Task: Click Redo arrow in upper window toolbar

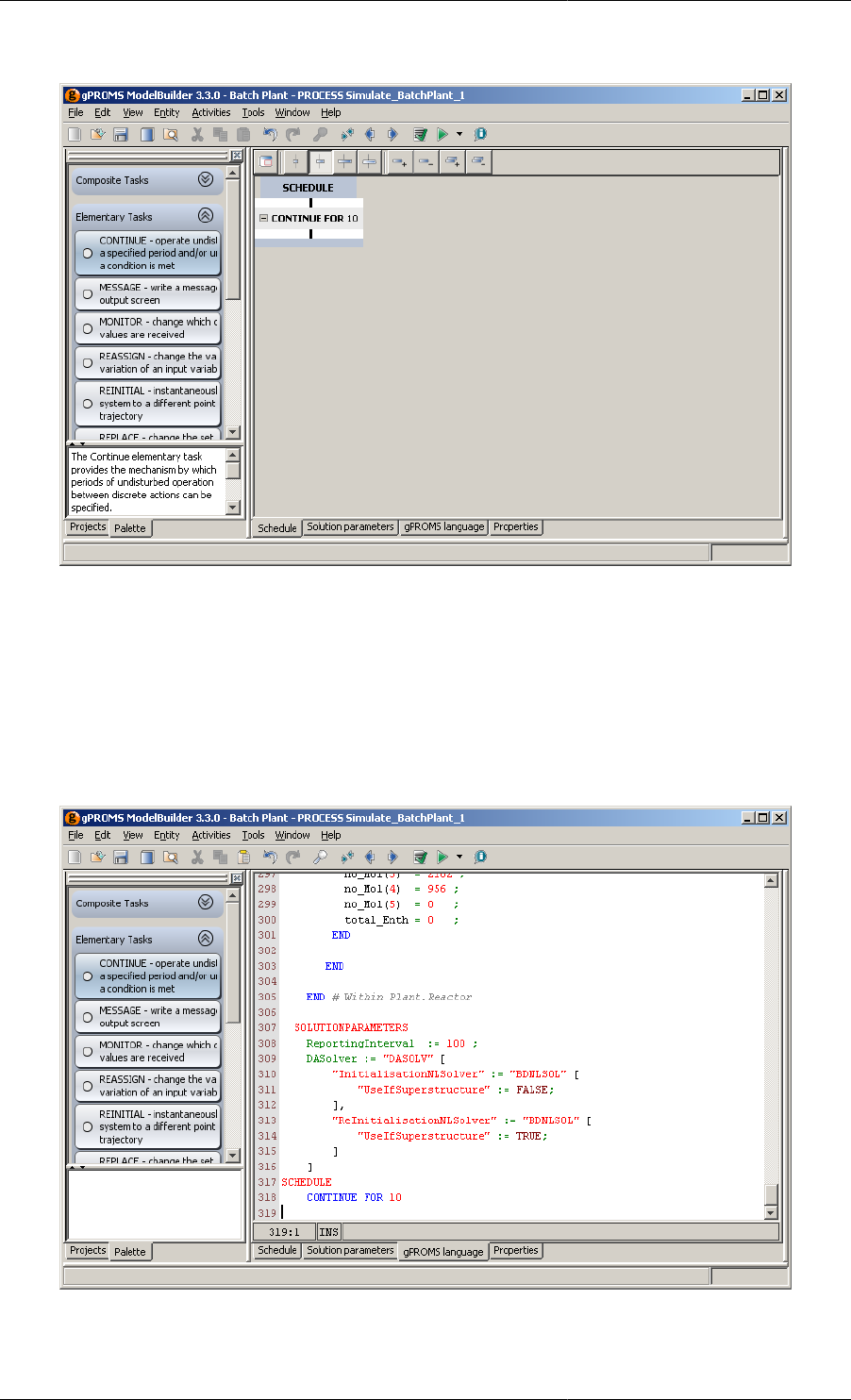Action: pyautogui.click(x=293, y=135)
